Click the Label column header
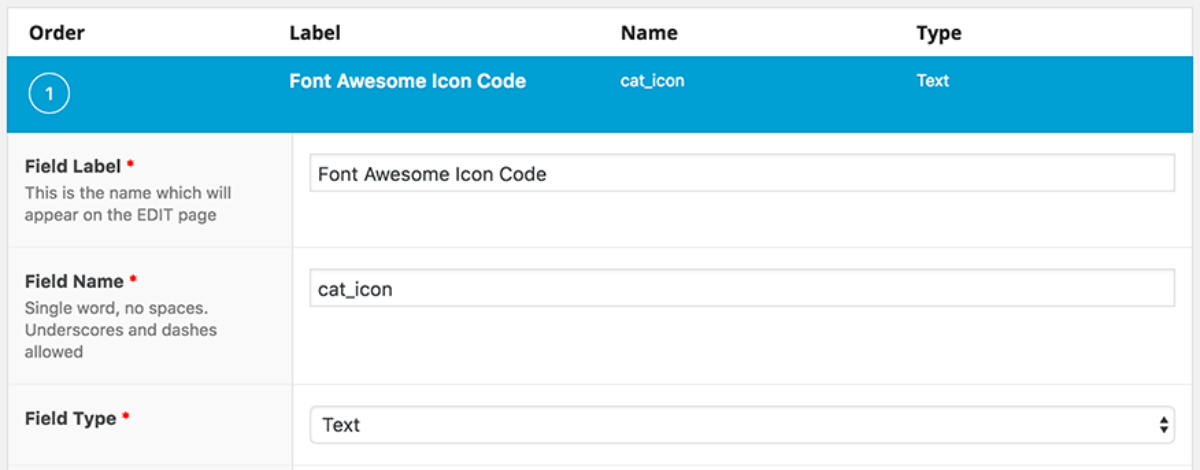 (315, 33)
